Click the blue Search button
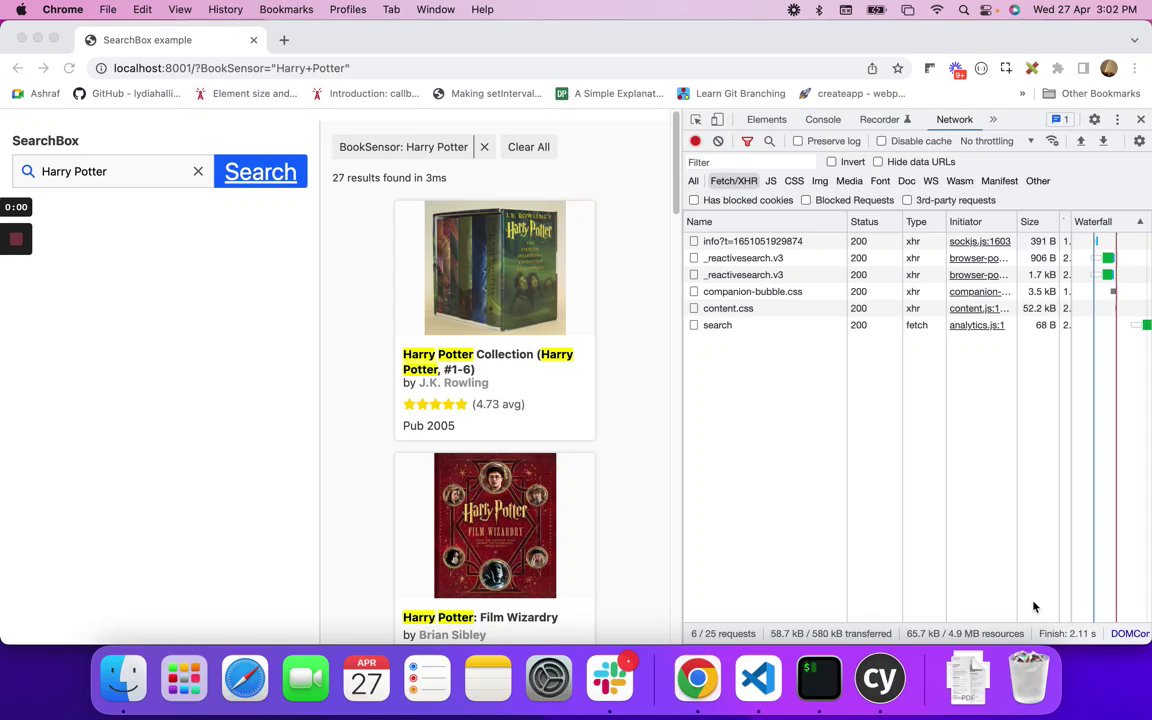This screenshot has width=1152, height=720. [x=261, y=171]
